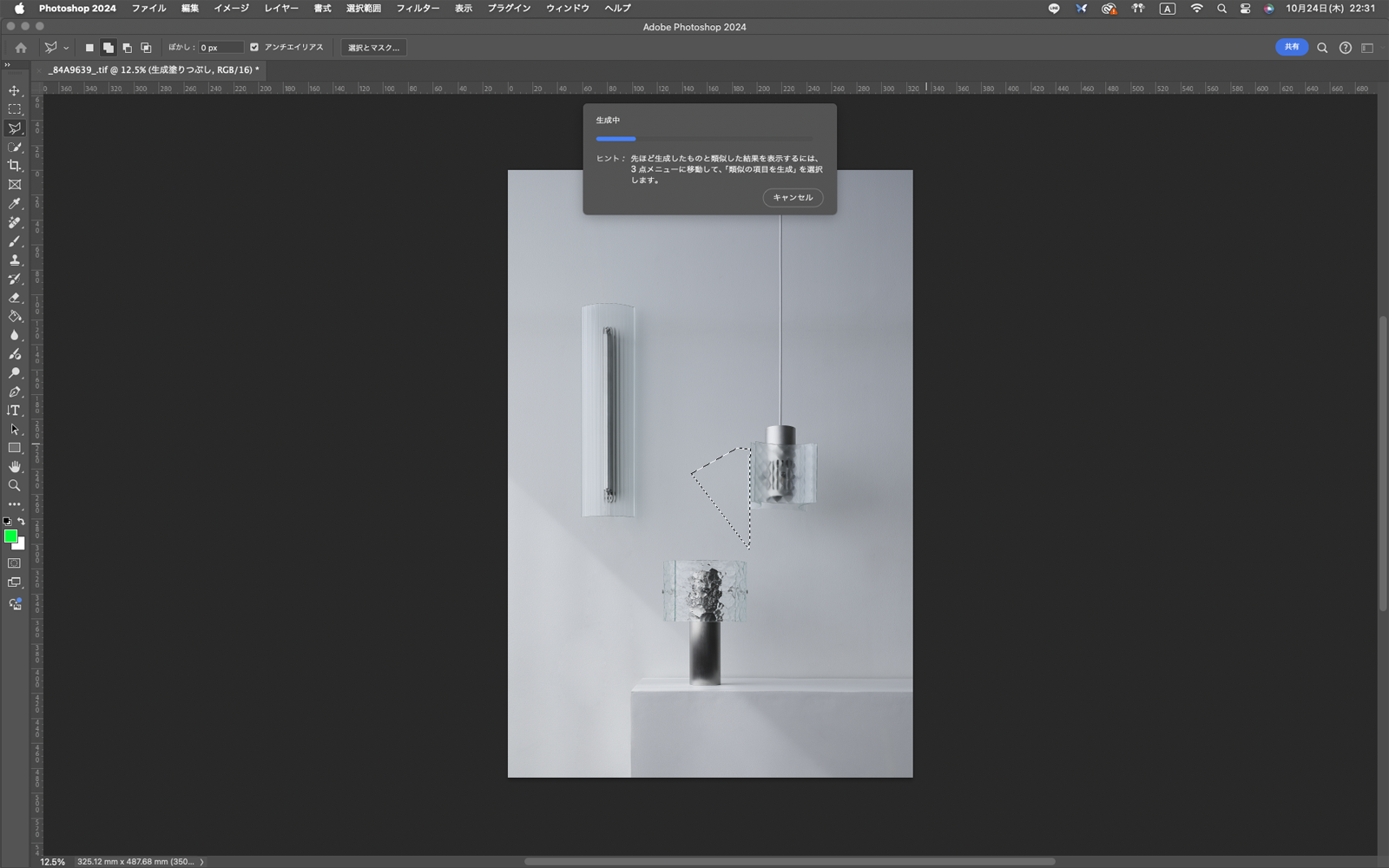1389x868 pixels.
Task: Select the Clone Stamp tool
Action: [x=15, y=260]
